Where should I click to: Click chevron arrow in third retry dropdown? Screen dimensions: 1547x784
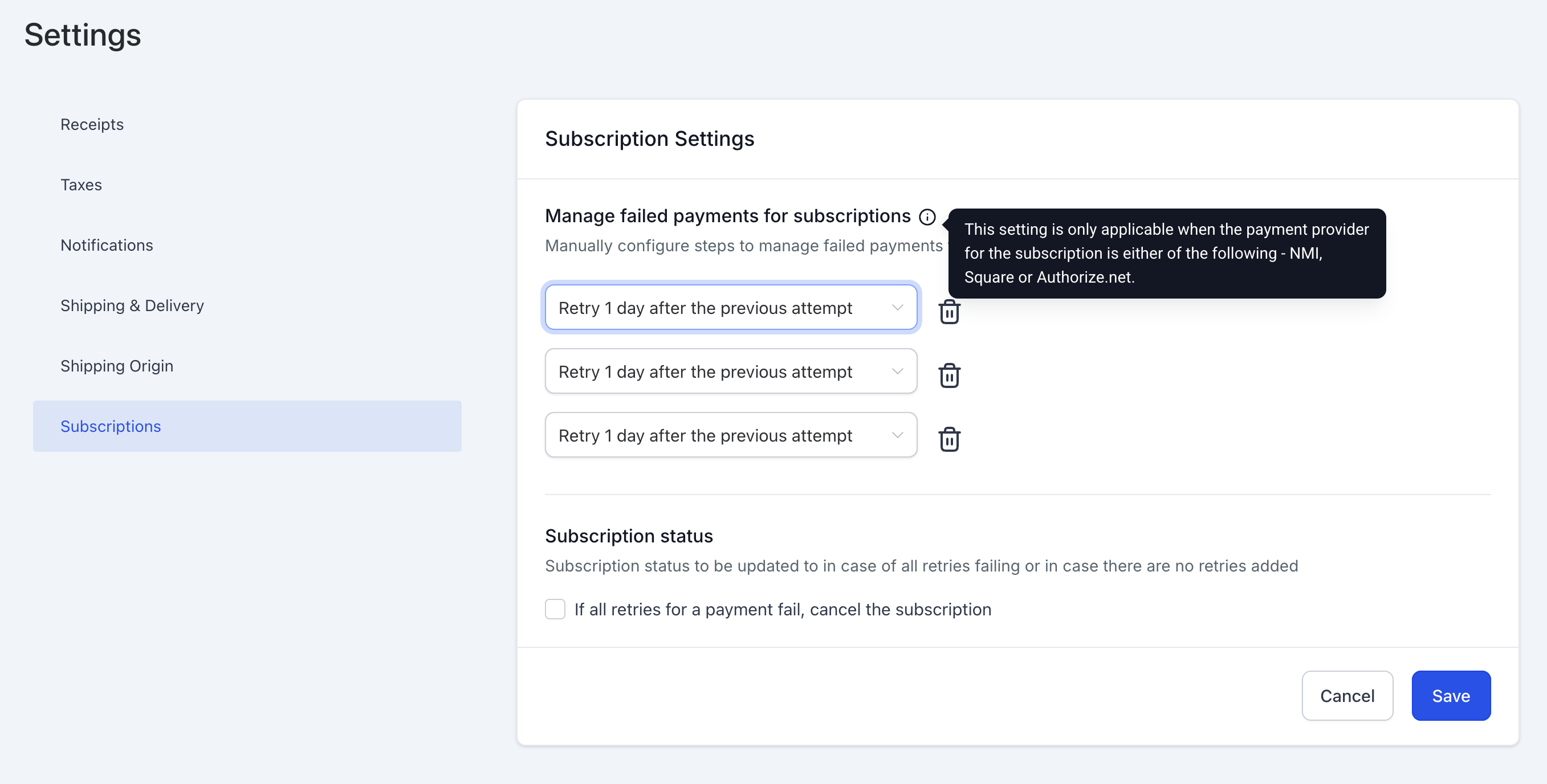coord(897,435)
